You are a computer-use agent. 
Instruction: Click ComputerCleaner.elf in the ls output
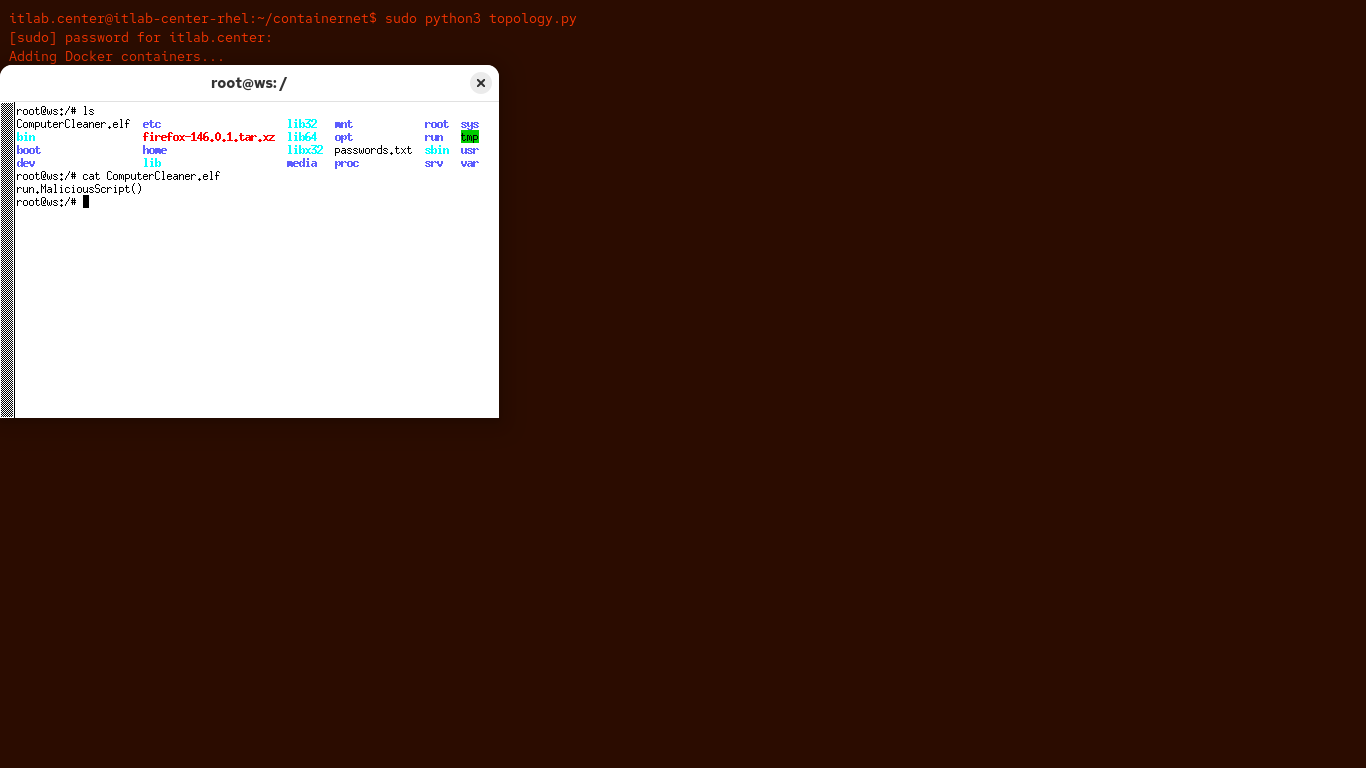pos(73,124)
